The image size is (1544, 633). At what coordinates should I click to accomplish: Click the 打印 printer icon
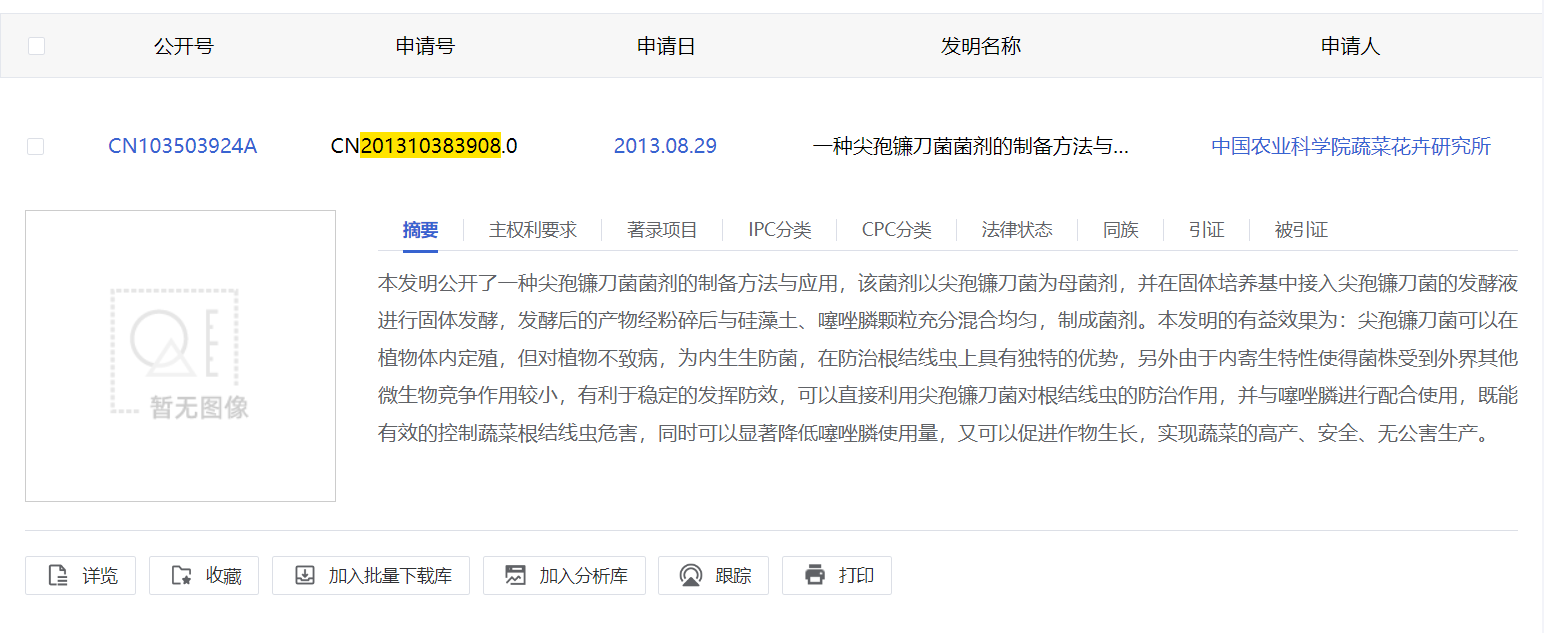coord(815,576)
